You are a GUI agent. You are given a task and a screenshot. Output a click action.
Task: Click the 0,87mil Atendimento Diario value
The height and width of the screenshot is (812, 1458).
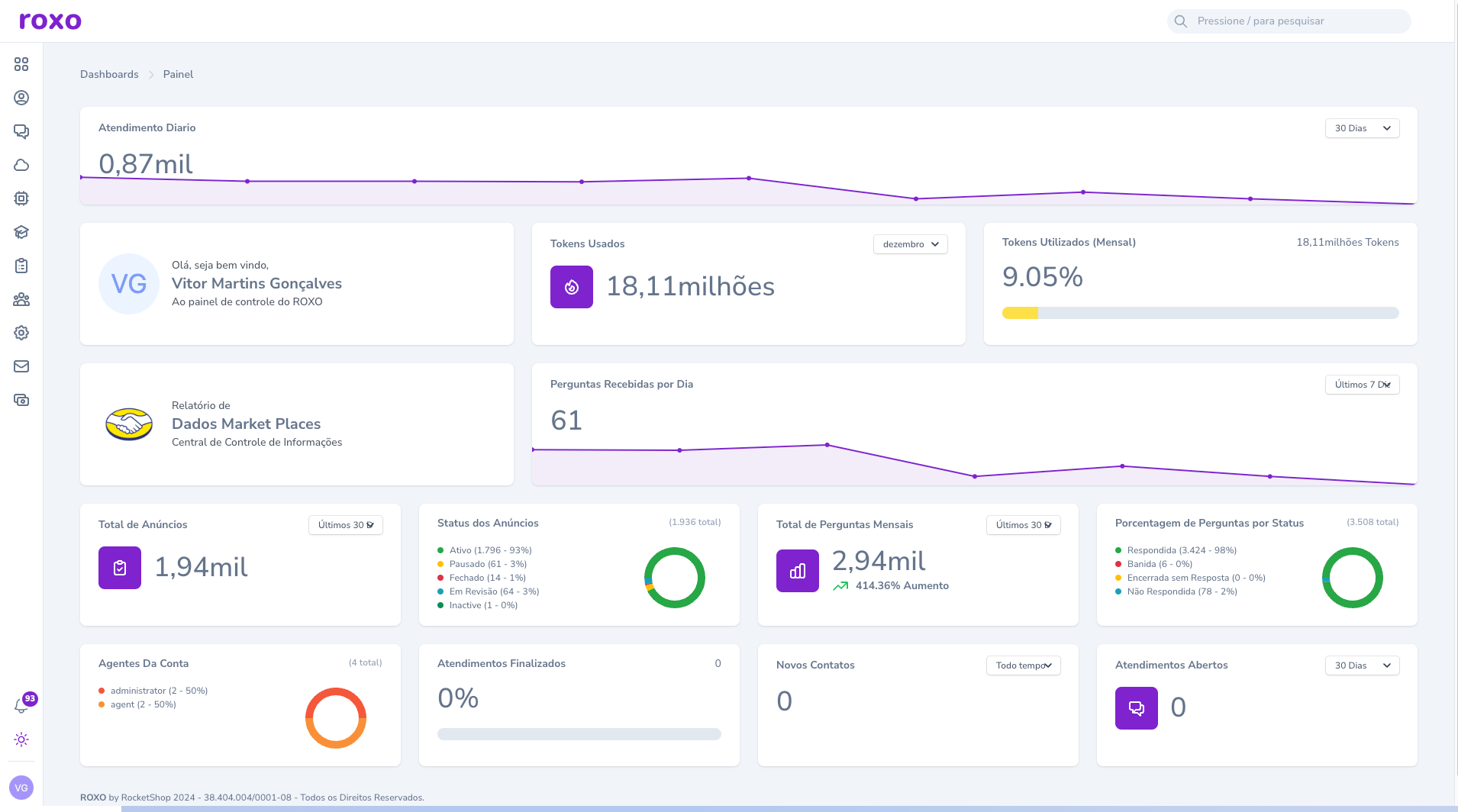click(146, 163)
